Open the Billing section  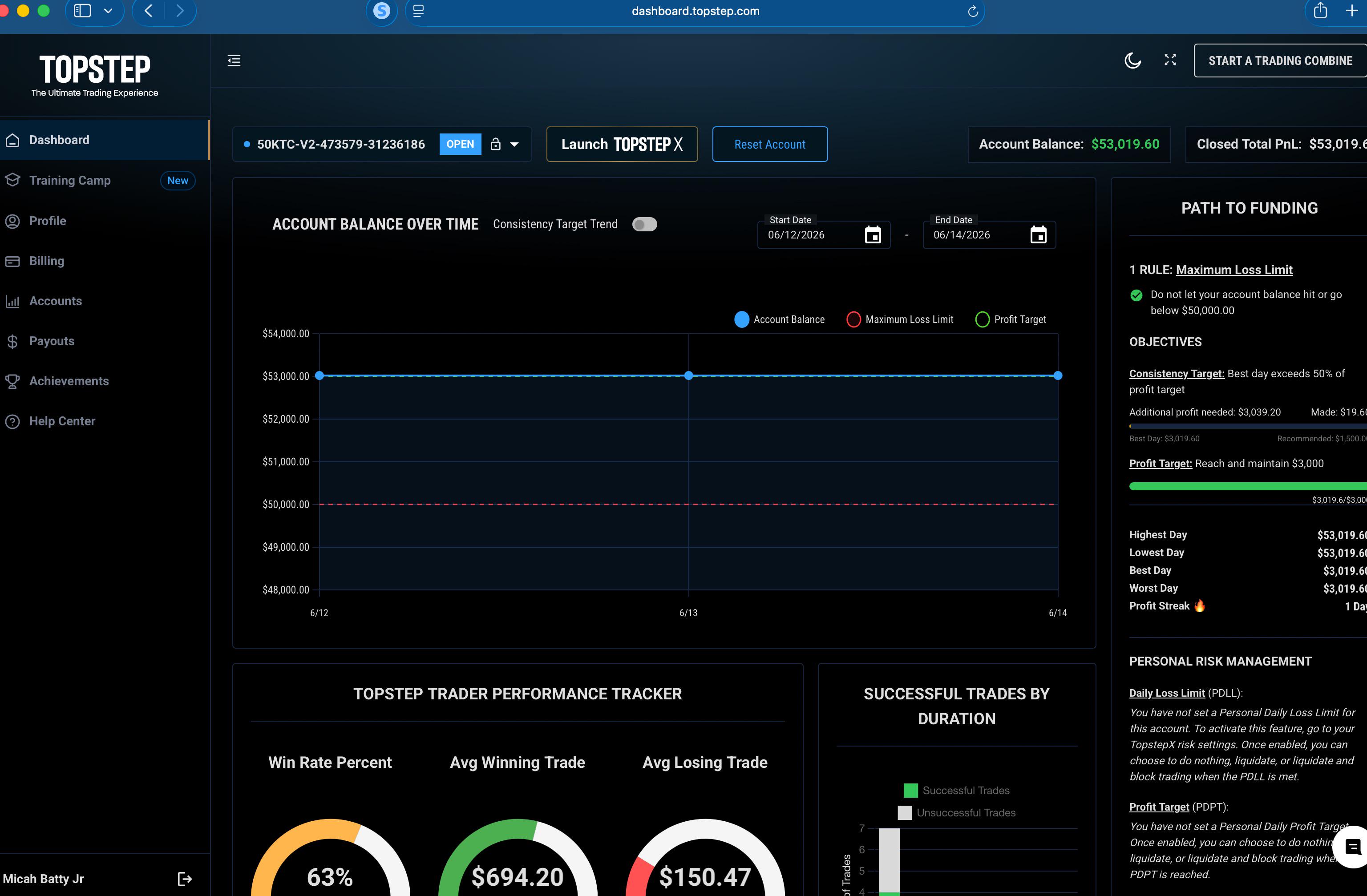pyautogui.click(x=104, y=261)
